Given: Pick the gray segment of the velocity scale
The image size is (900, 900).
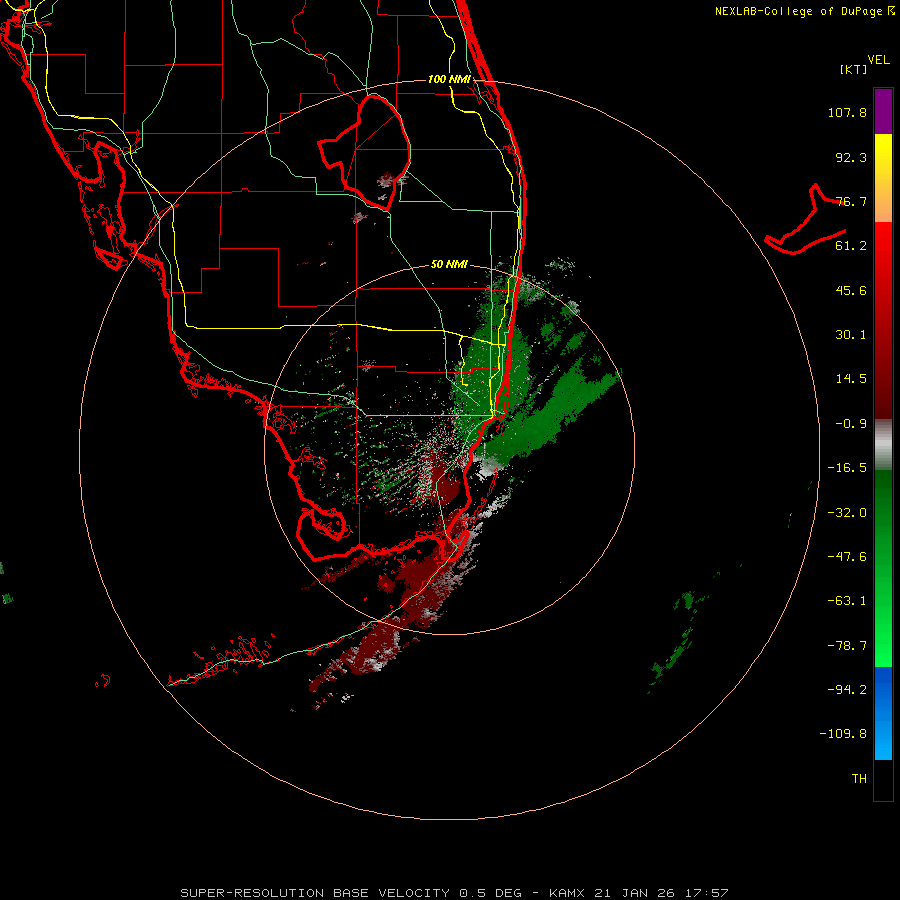Looking at the screenshot, I should pyautogui.click(x=883, y=445).
